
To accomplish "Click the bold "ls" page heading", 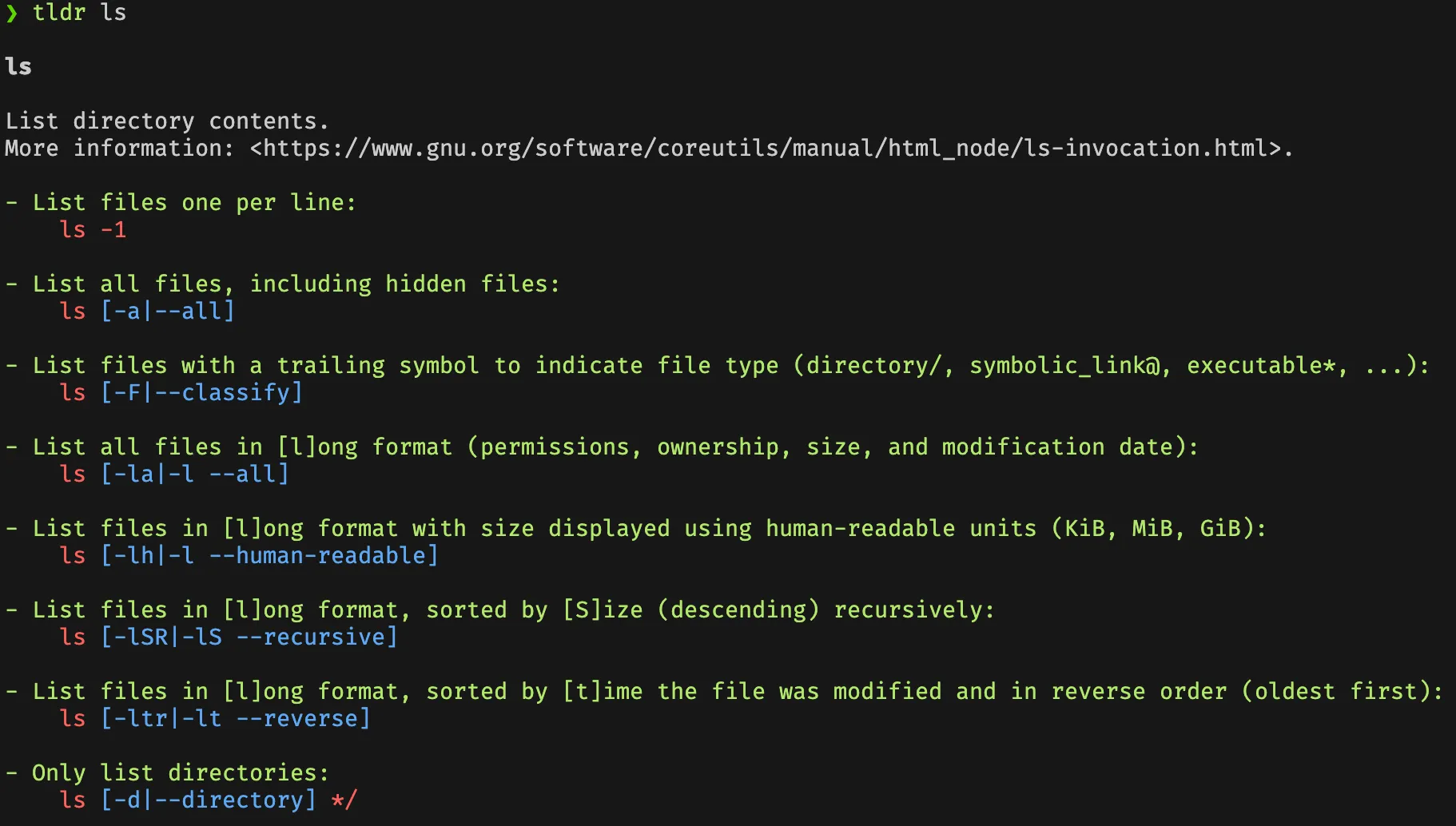I will click(x=18, y=67).
